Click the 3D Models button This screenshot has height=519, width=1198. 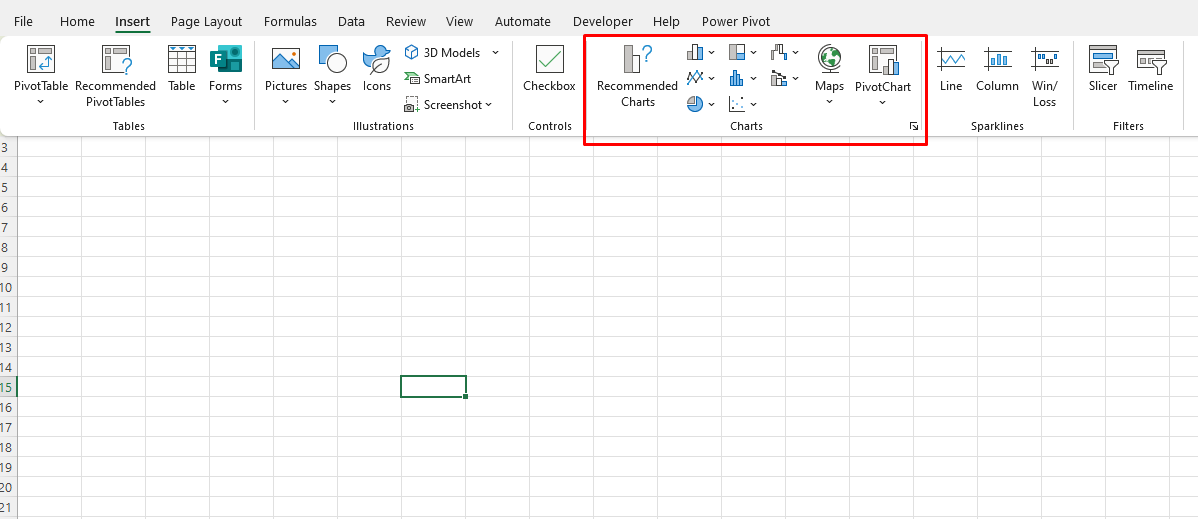(442, 53)
